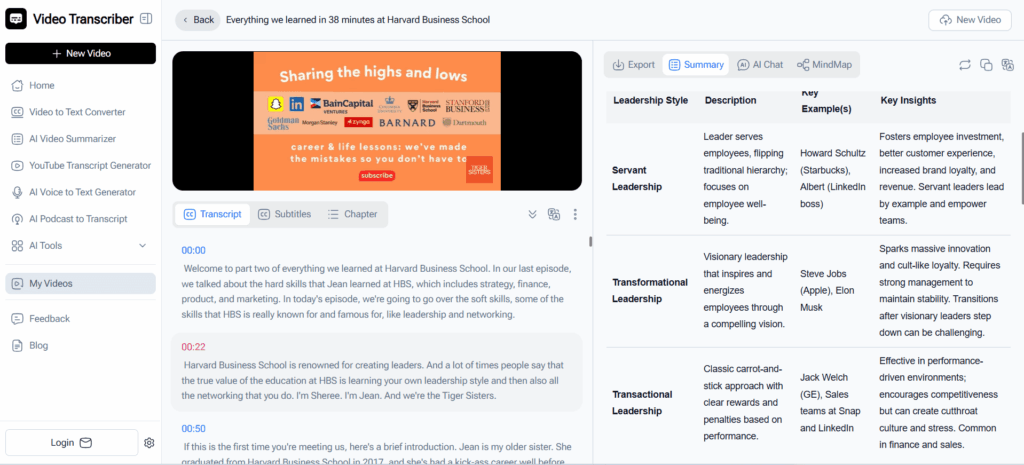Click the Feedback speech-bubble icon
Screen dimensions: 1024x465
tap(18, 319)
